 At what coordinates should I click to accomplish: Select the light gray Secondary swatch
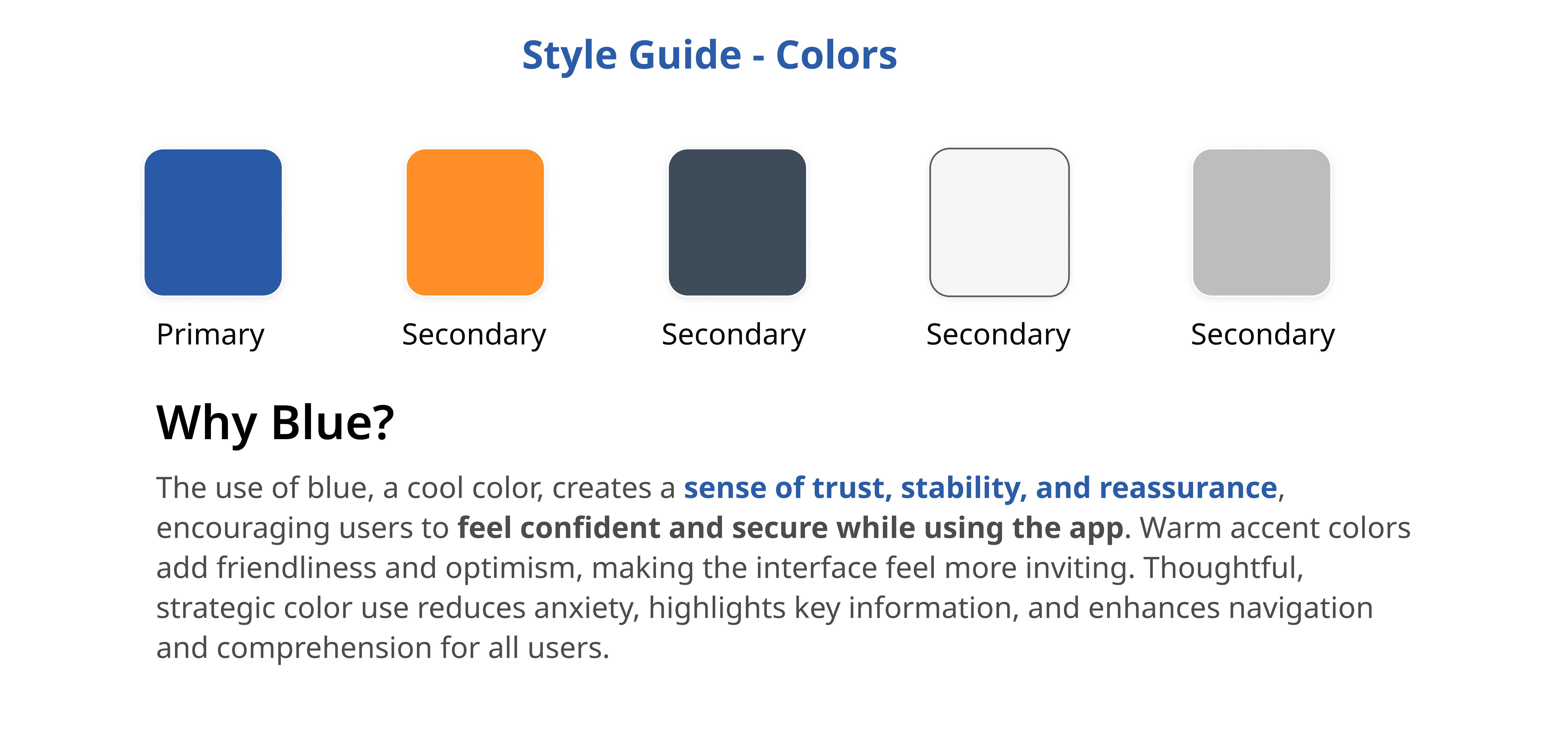[x=1262, y=223]
